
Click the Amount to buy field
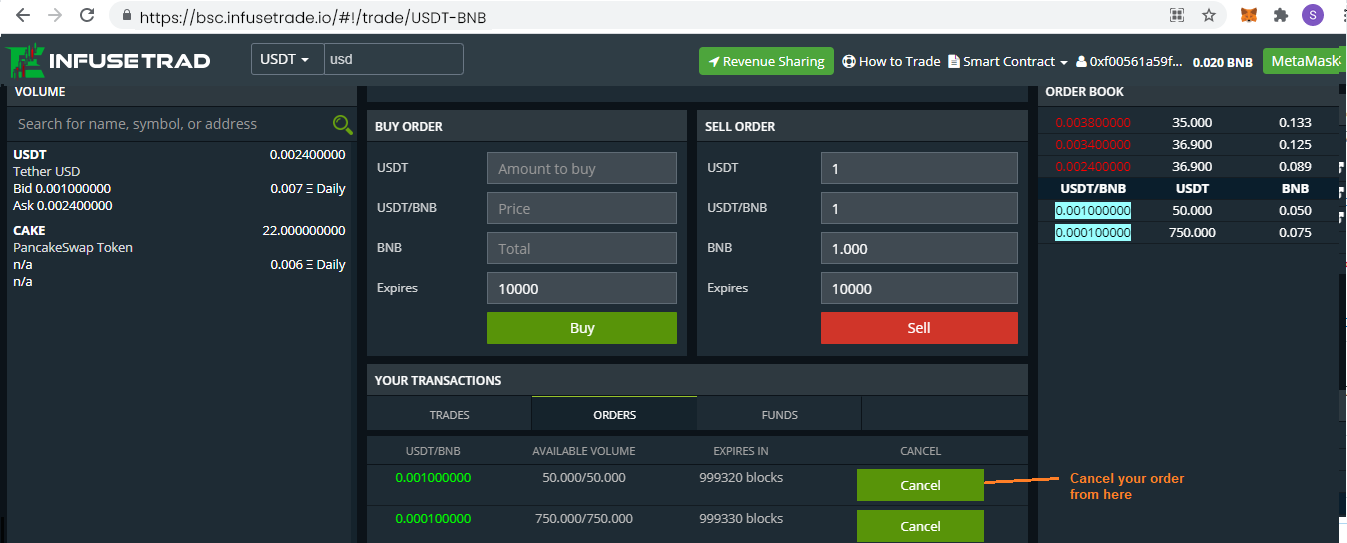coord(582,168)
